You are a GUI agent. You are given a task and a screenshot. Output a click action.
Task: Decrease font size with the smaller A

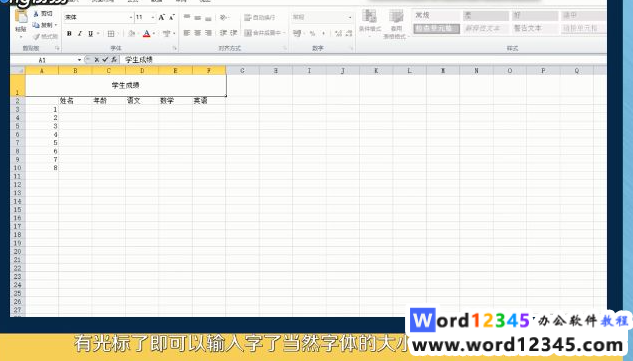[172, 17]
